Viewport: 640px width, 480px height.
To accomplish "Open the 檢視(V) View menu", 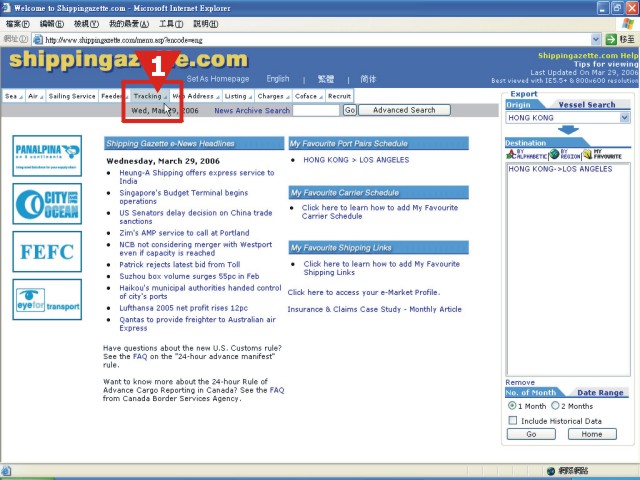I will tap(86, 24).
